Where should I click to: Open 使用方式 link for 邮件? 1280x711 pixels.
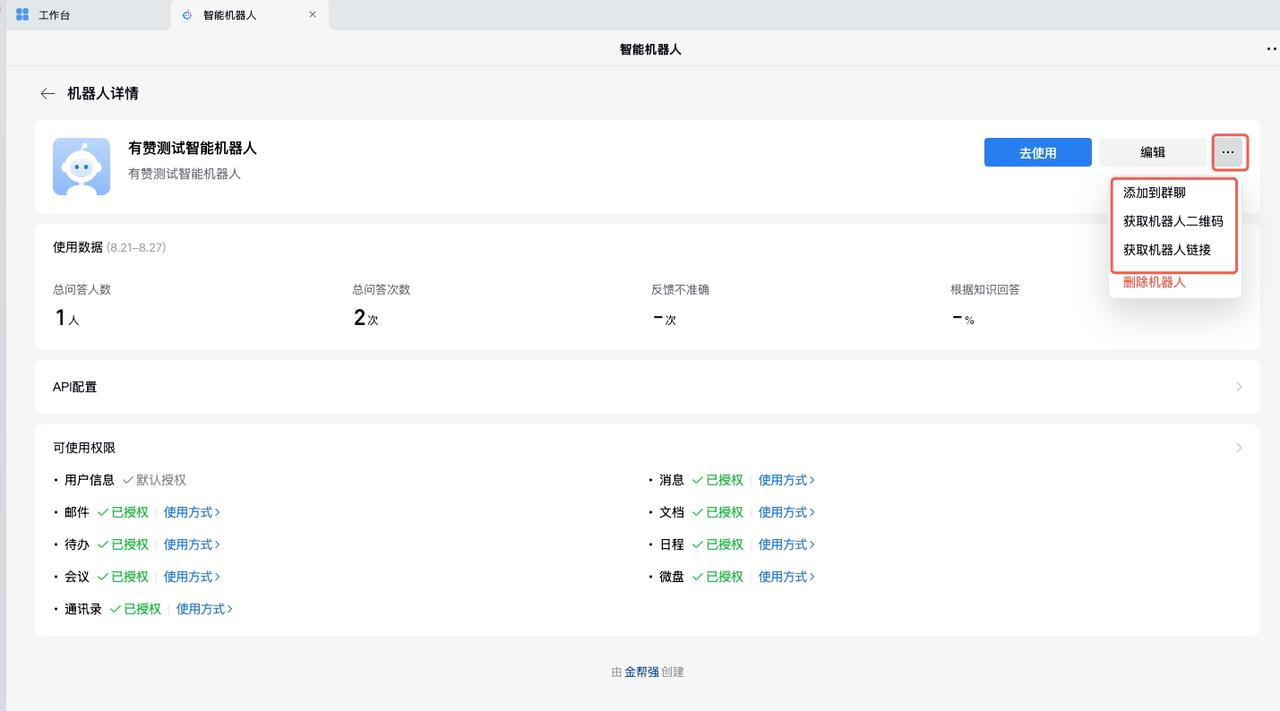pos(192,512)
